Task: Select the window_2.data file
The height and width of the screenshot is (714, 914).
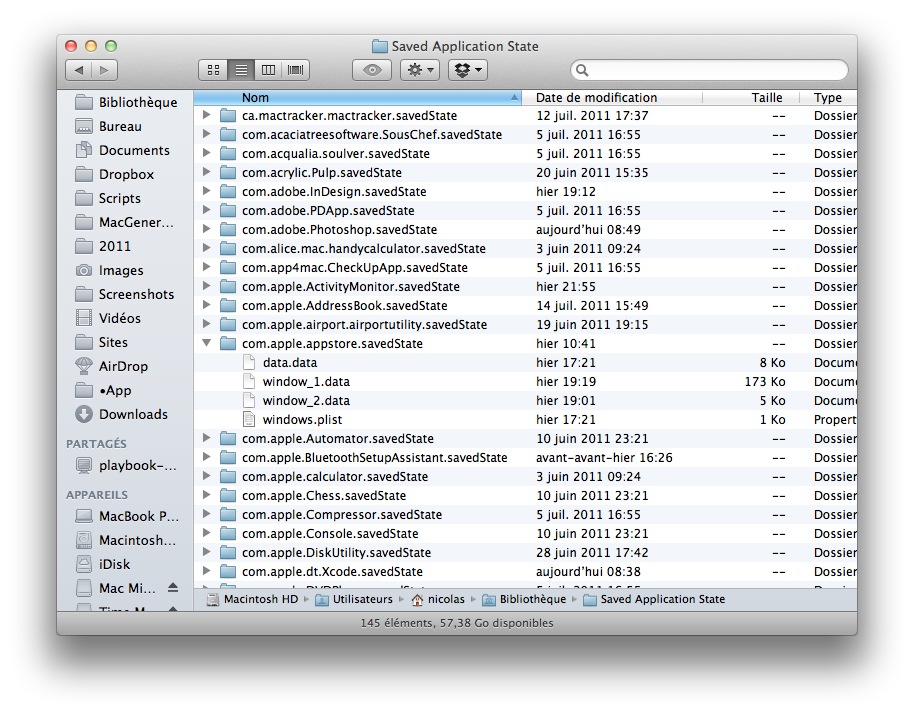Action: 525,400
